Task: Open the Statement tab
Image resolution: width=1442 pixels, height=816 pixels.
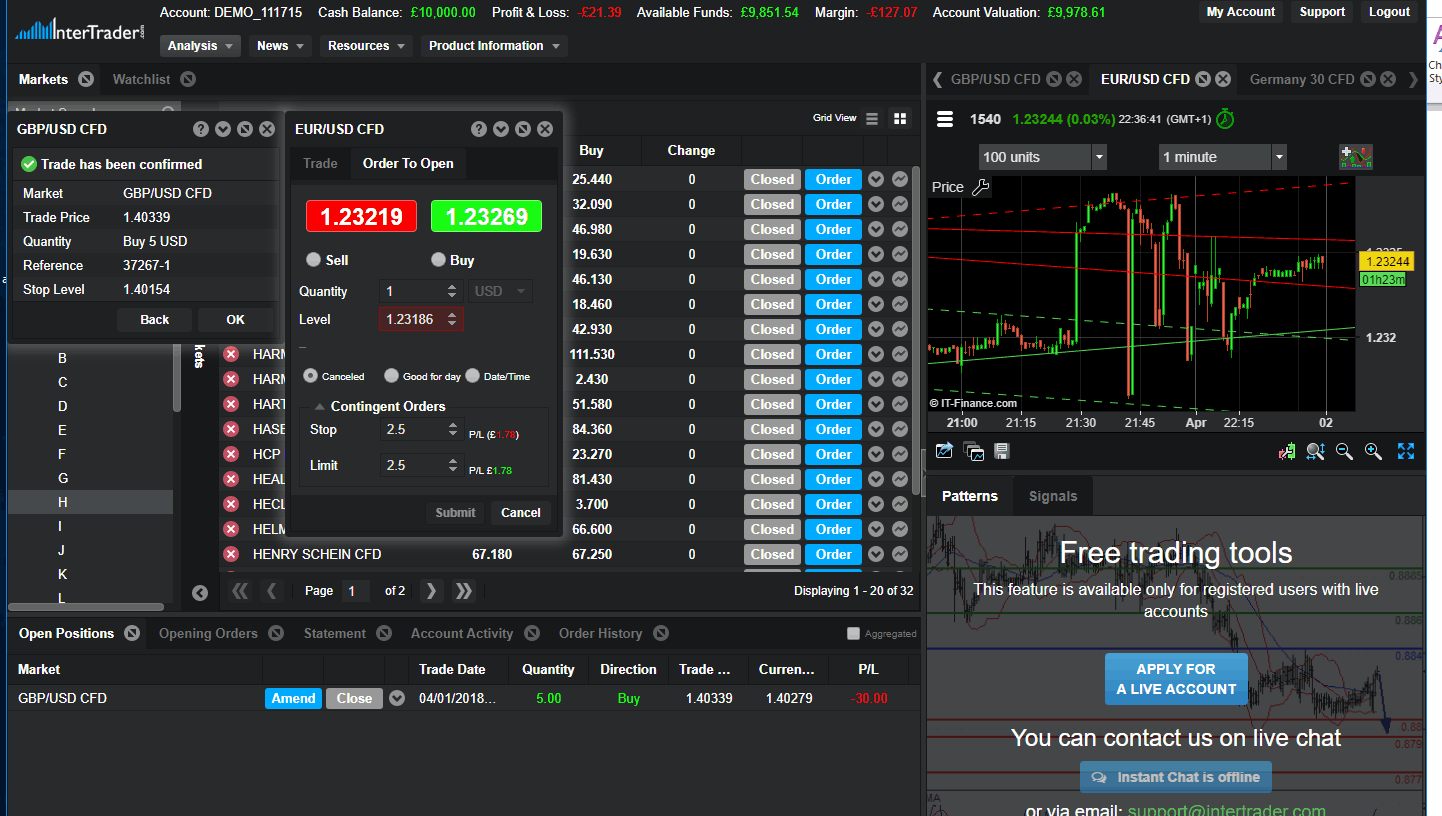Action: (x=335, y=633)
